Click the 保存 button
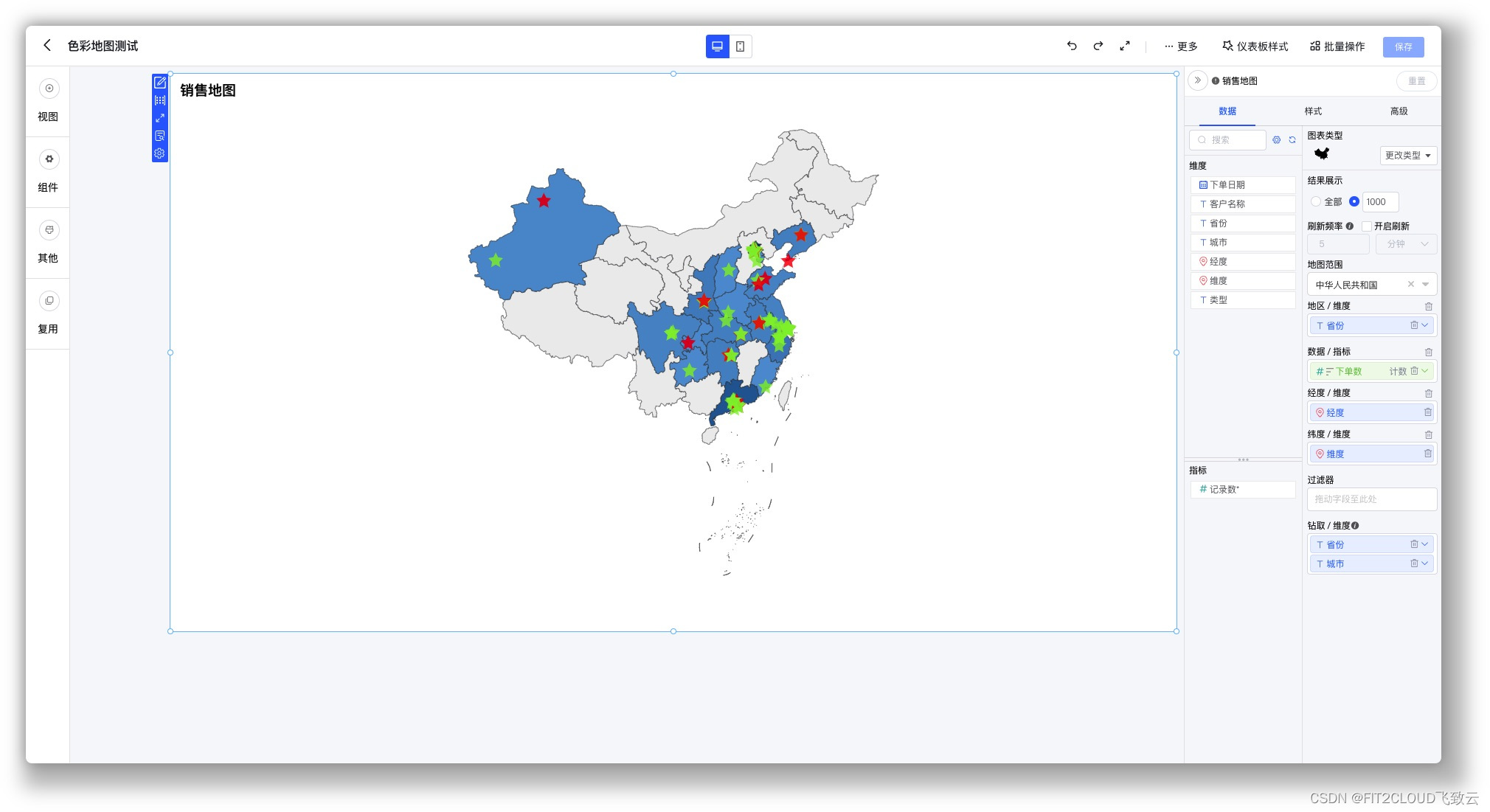This screenshot has height=812, width=1490. [1403, 46]
